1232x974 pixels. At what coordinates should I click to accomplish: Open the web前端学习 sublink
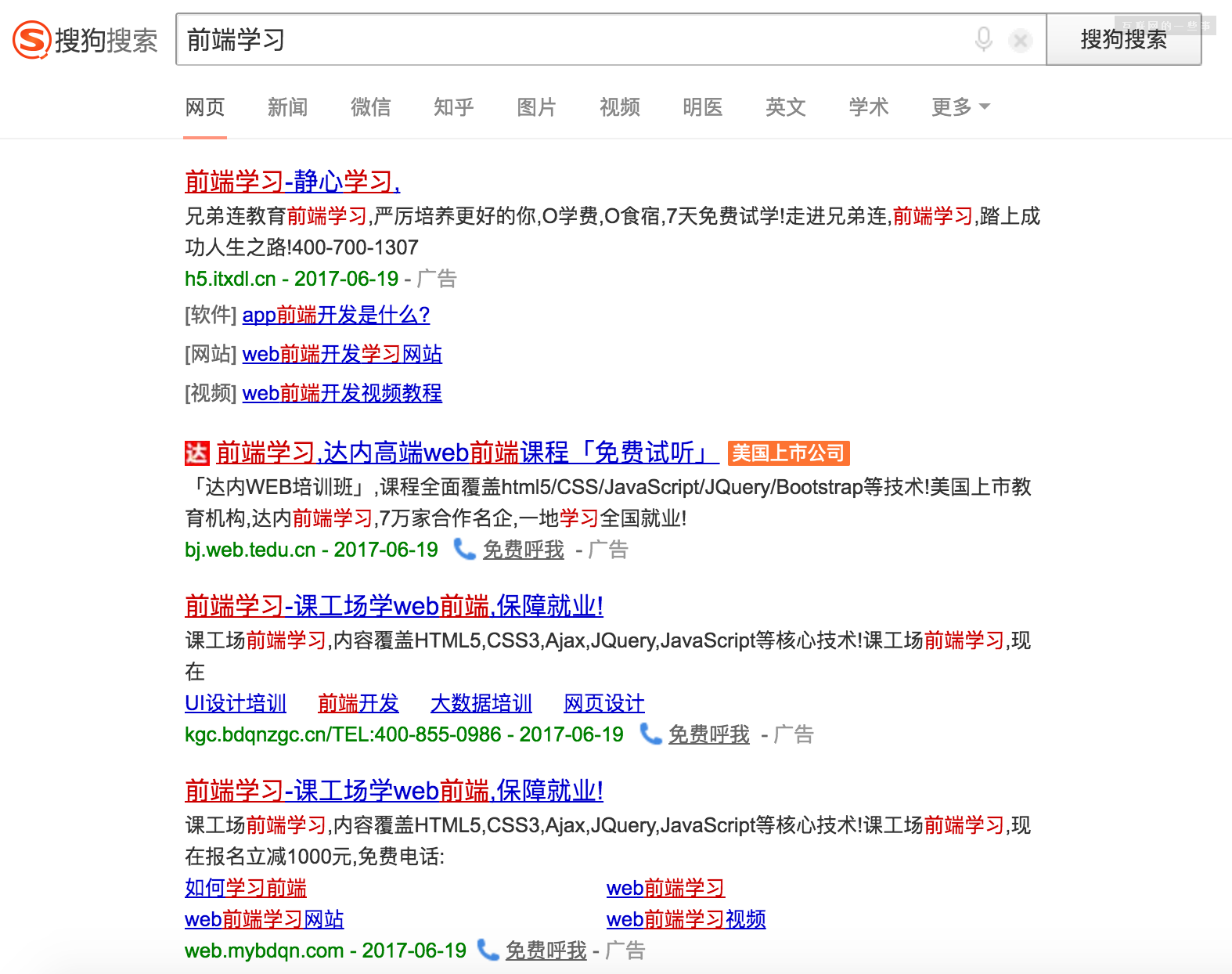coord(665,888)
